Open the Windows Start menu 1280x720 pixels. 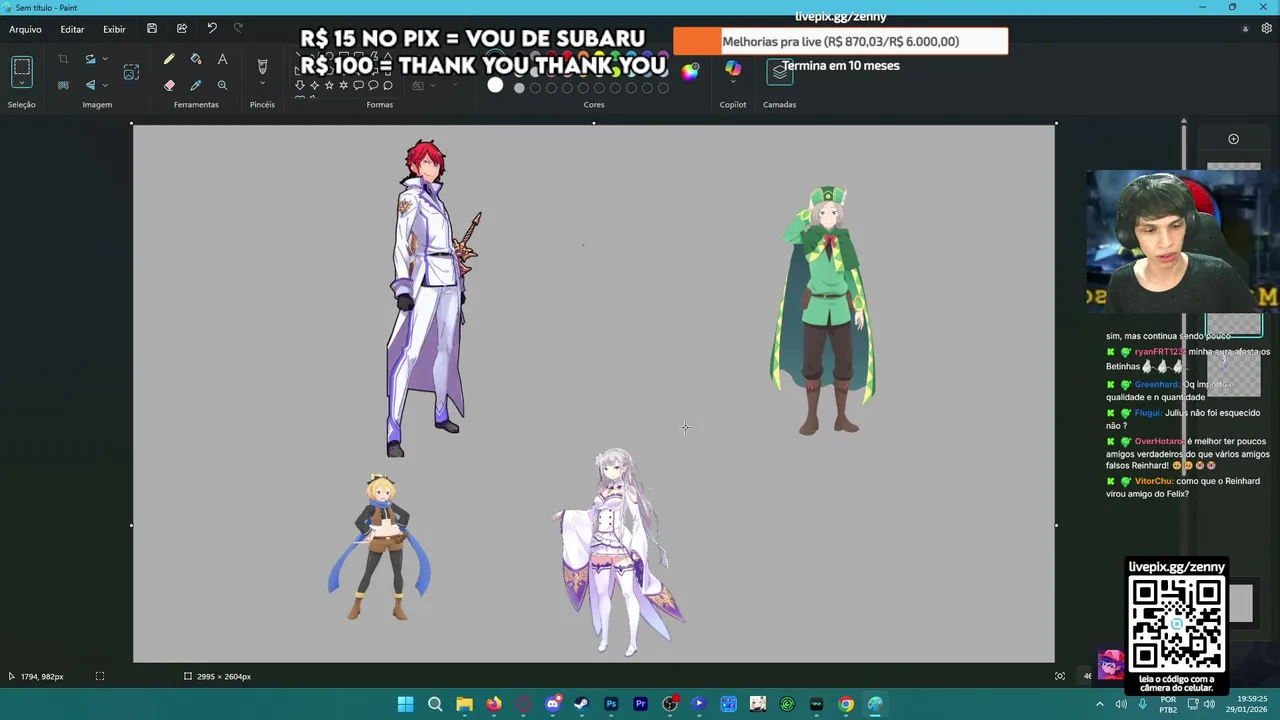click(405, 704)
